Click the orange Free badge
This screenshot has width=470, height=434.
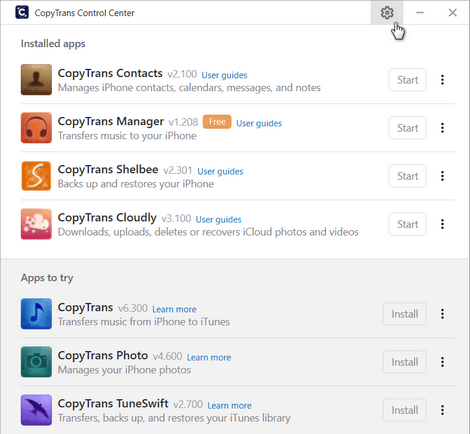pos(217,122)
